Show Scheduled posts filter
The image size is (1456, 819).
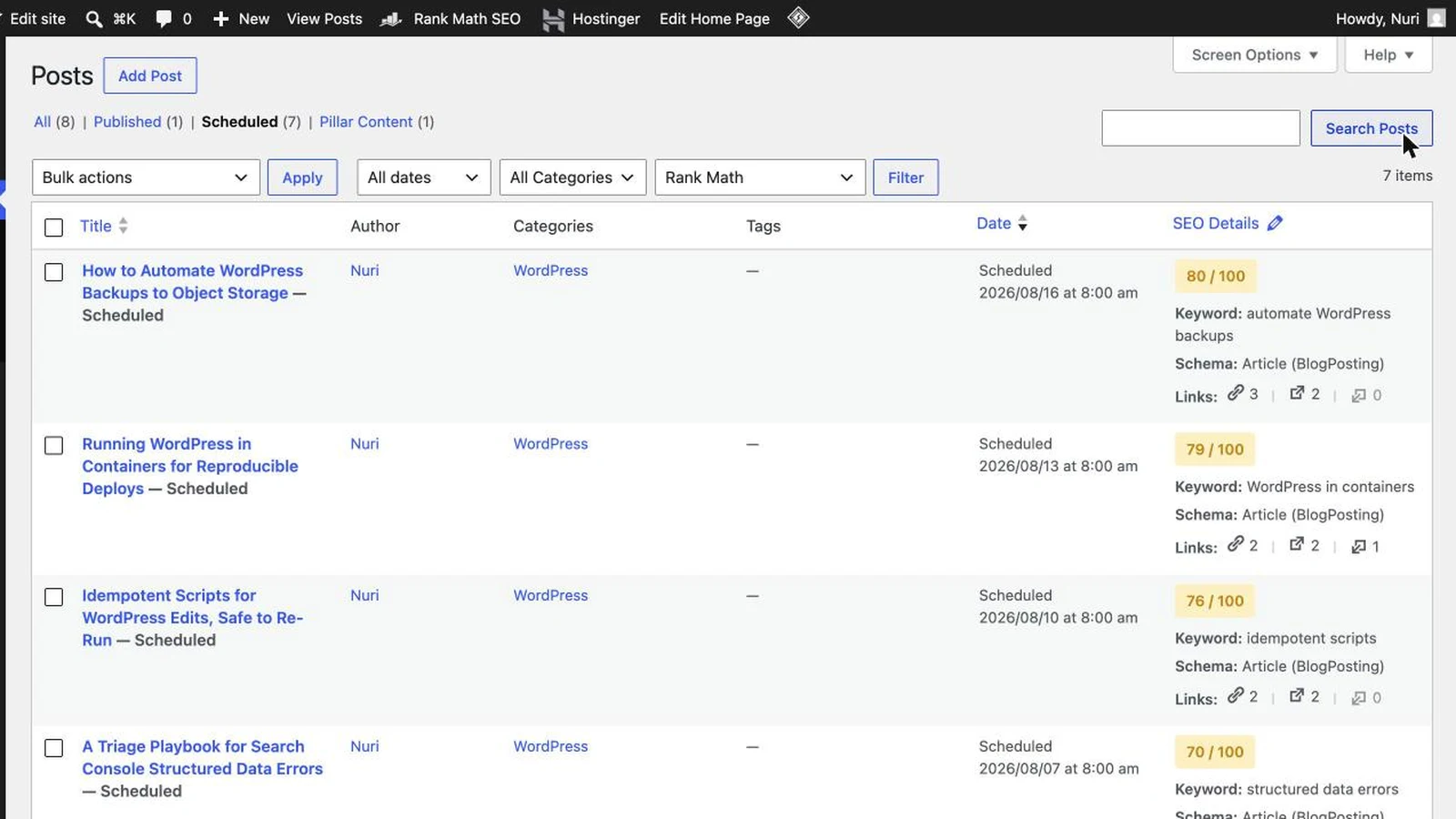click(x=239, y=121)
